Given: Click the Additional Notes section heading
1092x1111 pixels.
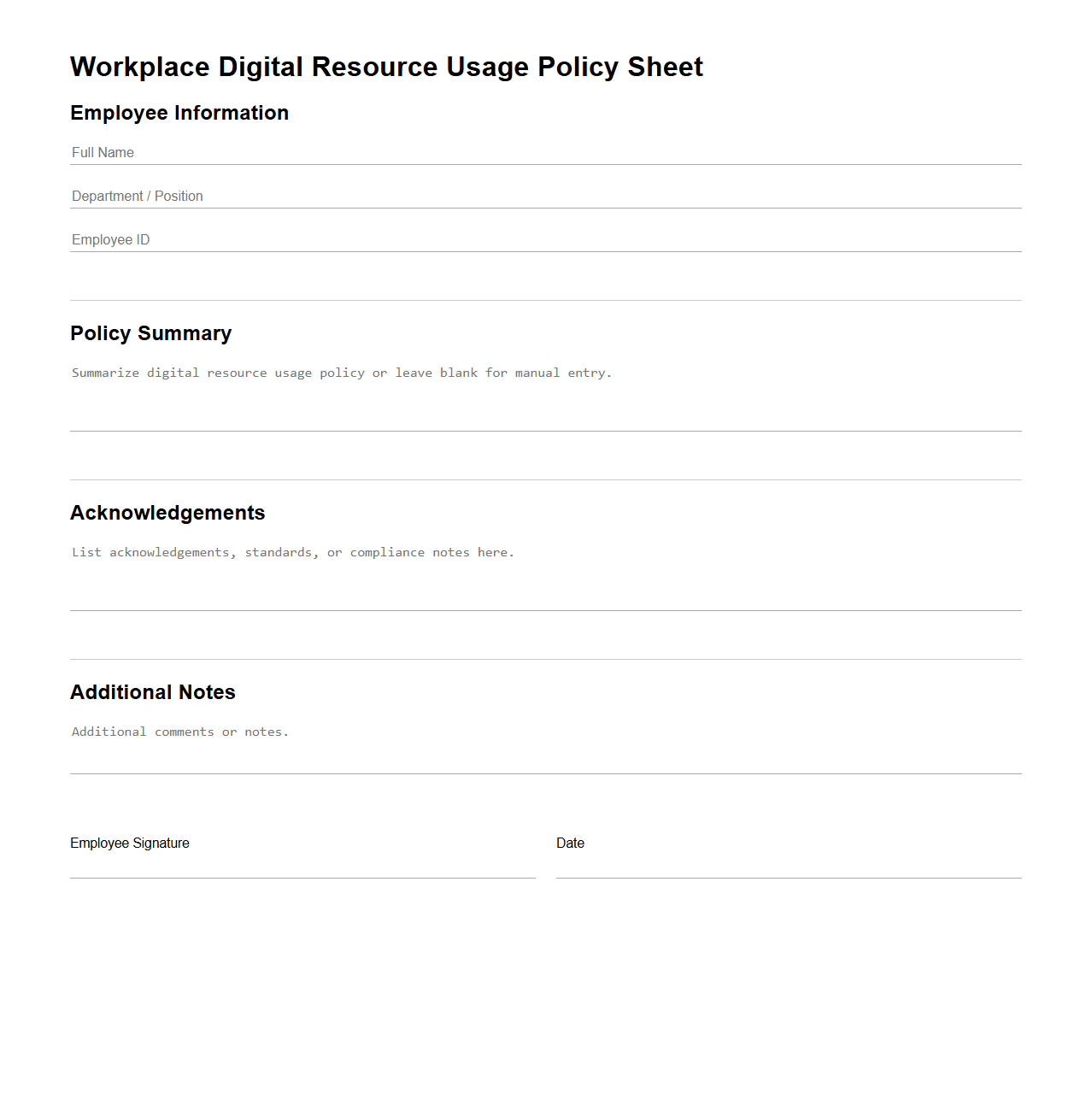Looking at the screenshot, I should pyautogui.click(x=153, y=693).
